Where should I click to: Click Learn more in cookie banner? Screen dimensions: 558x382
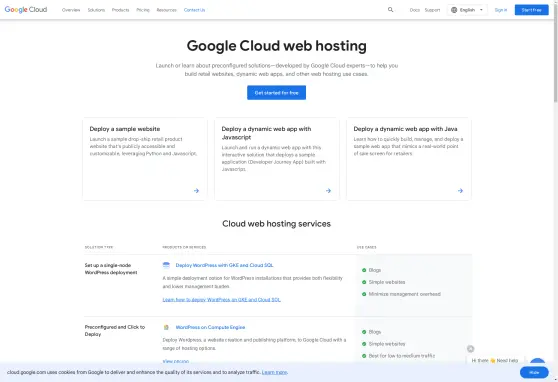(274, 372)
